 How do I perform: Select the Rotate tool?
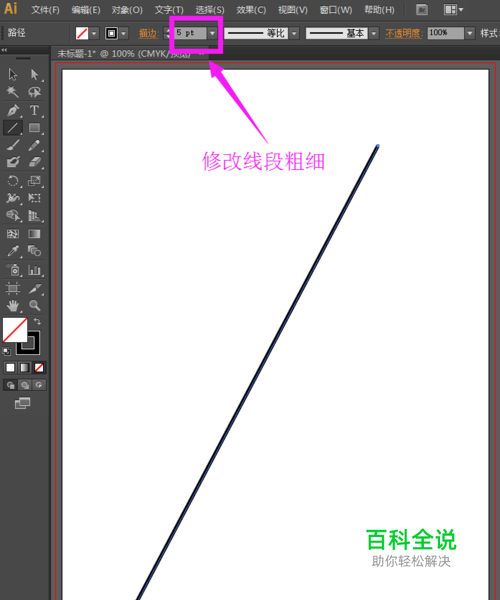coord(13,181)
